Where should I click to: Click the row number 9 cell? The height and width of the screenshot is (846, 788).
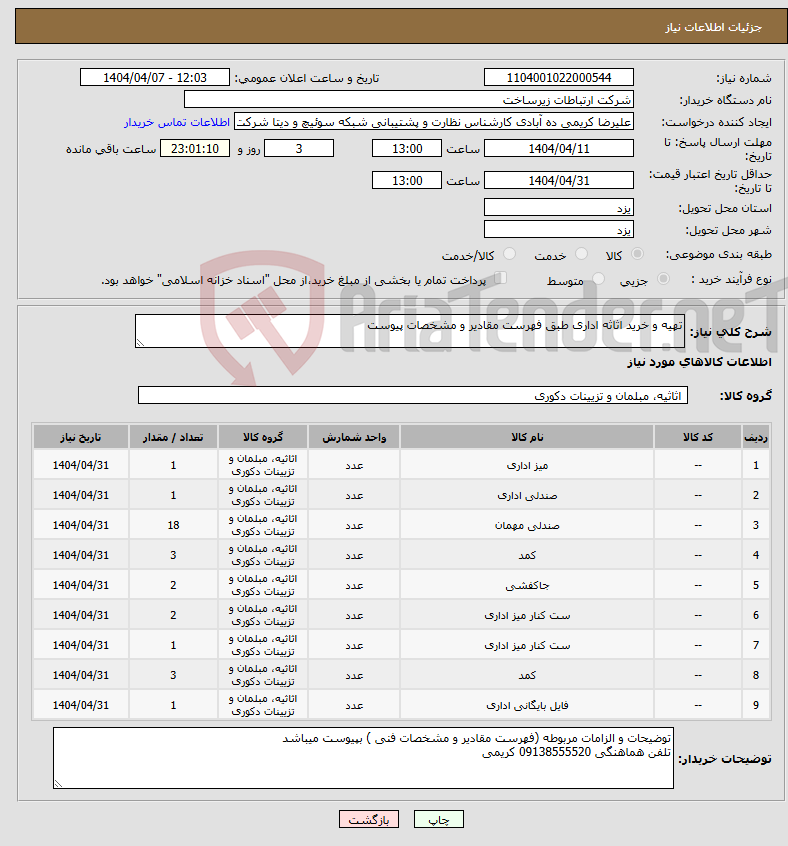point(756,705)
